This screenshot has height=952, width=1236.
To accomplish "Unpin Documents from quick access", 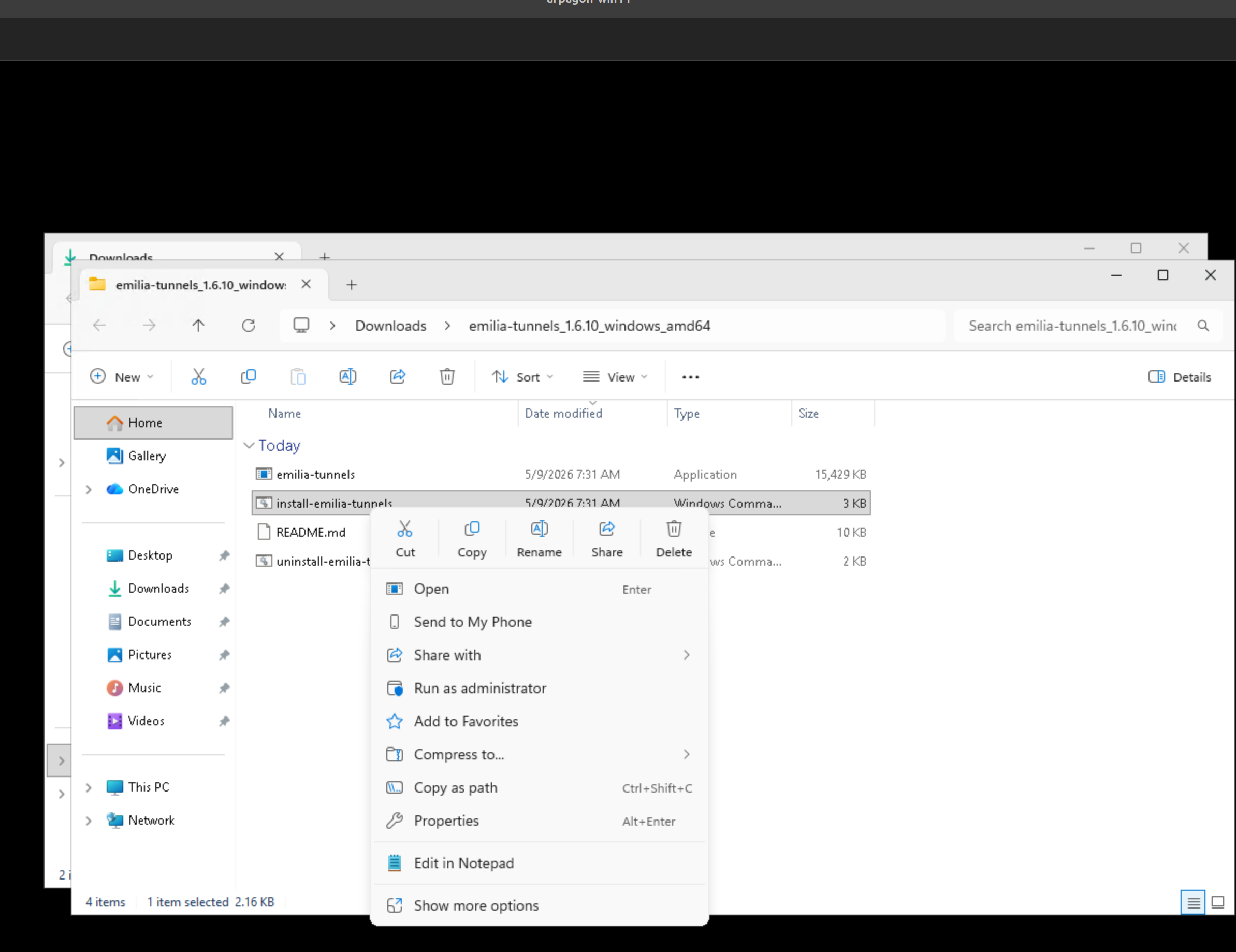I will pos(224,622).
